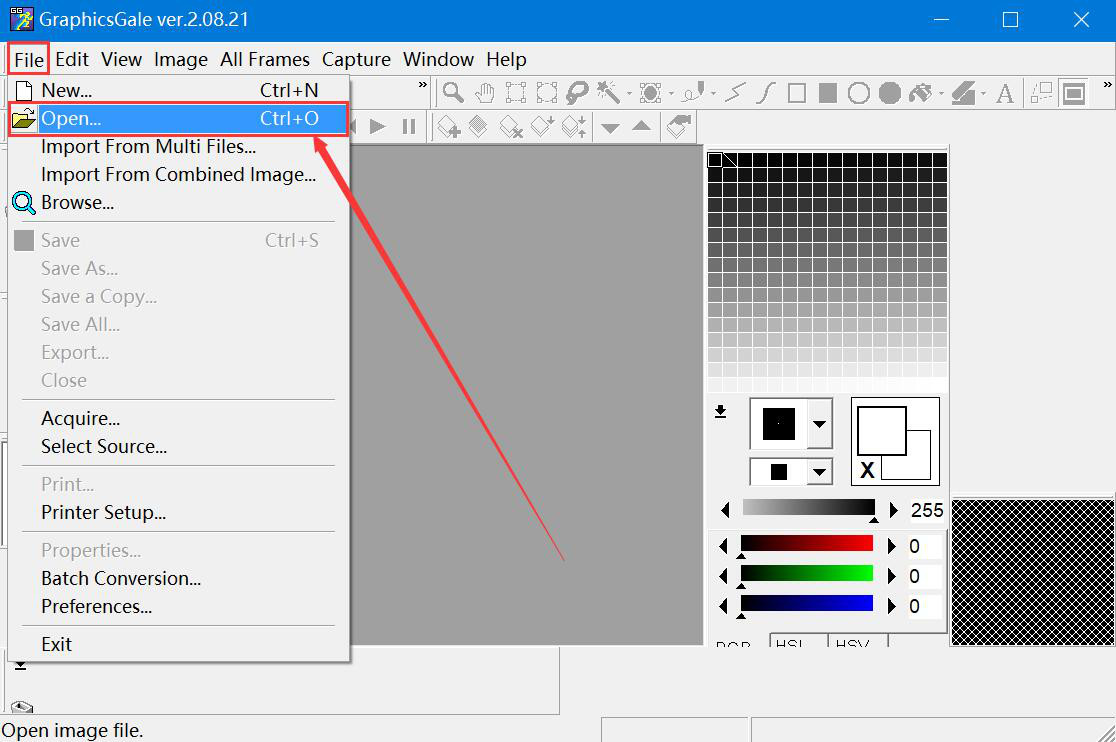Click the Flood Fill bucket tool

click(920, 93)
